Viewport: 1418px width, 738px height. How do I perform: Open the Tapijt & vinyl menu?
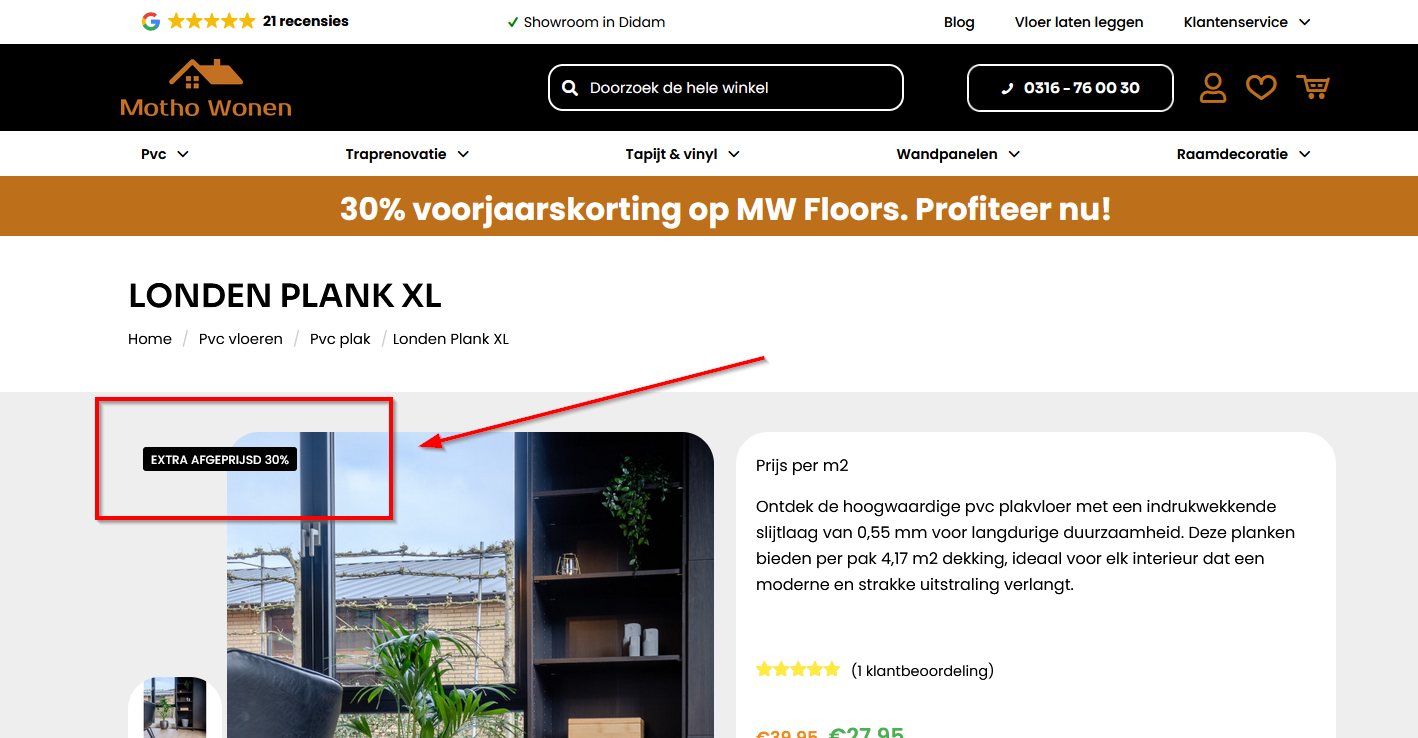tap(683, 154)
